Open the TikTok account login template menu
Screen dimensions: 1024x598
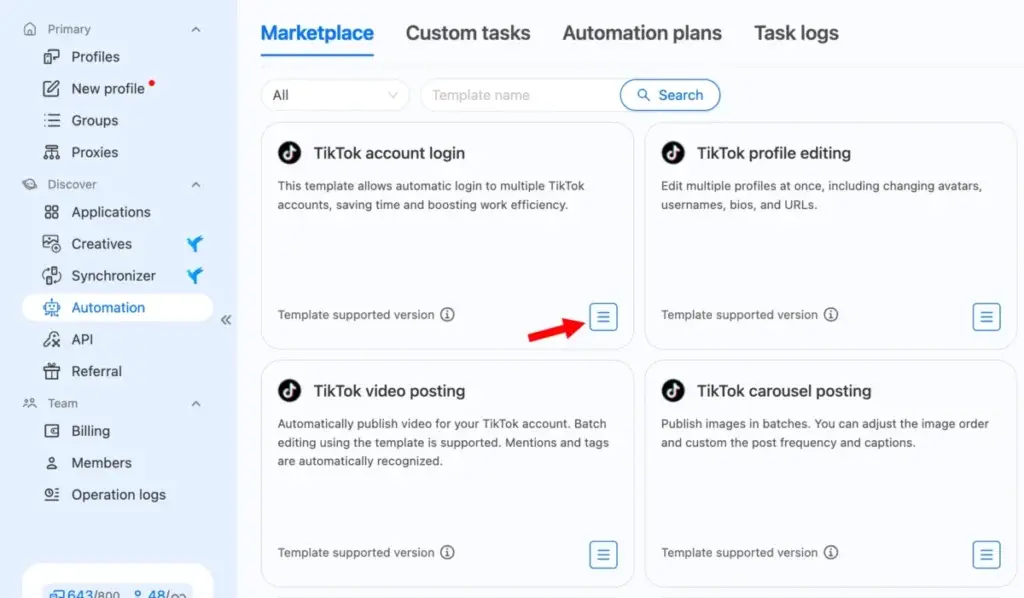[603, 316]
